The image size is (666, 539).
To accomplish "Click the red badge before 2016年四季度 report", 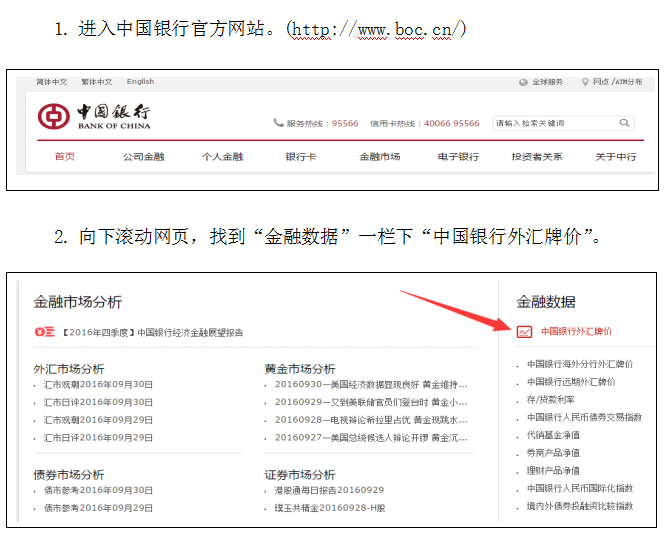I will pos(43,332).
